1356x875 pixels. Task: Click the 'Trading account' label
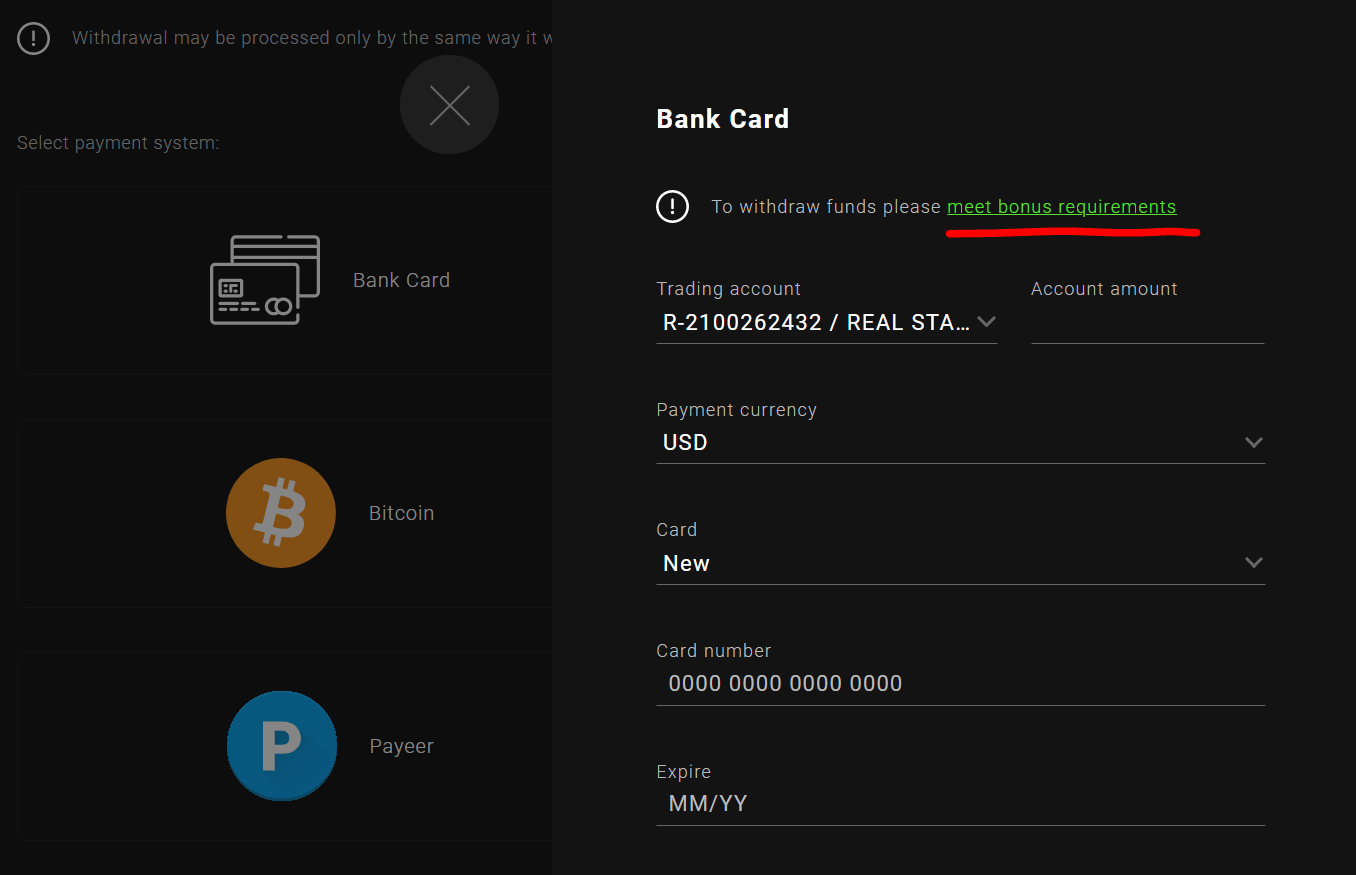click(x=728, y=289)
